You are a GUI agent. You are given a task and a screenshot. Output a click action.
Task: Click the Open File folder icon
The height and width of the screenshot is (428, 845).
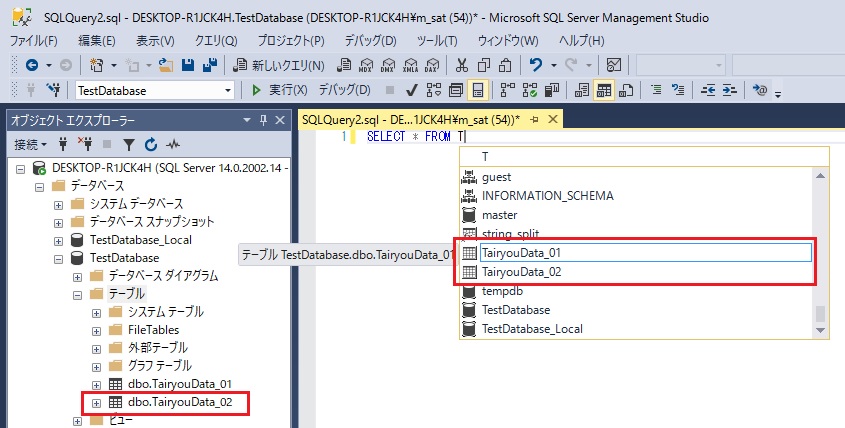(x=166, y=66)
